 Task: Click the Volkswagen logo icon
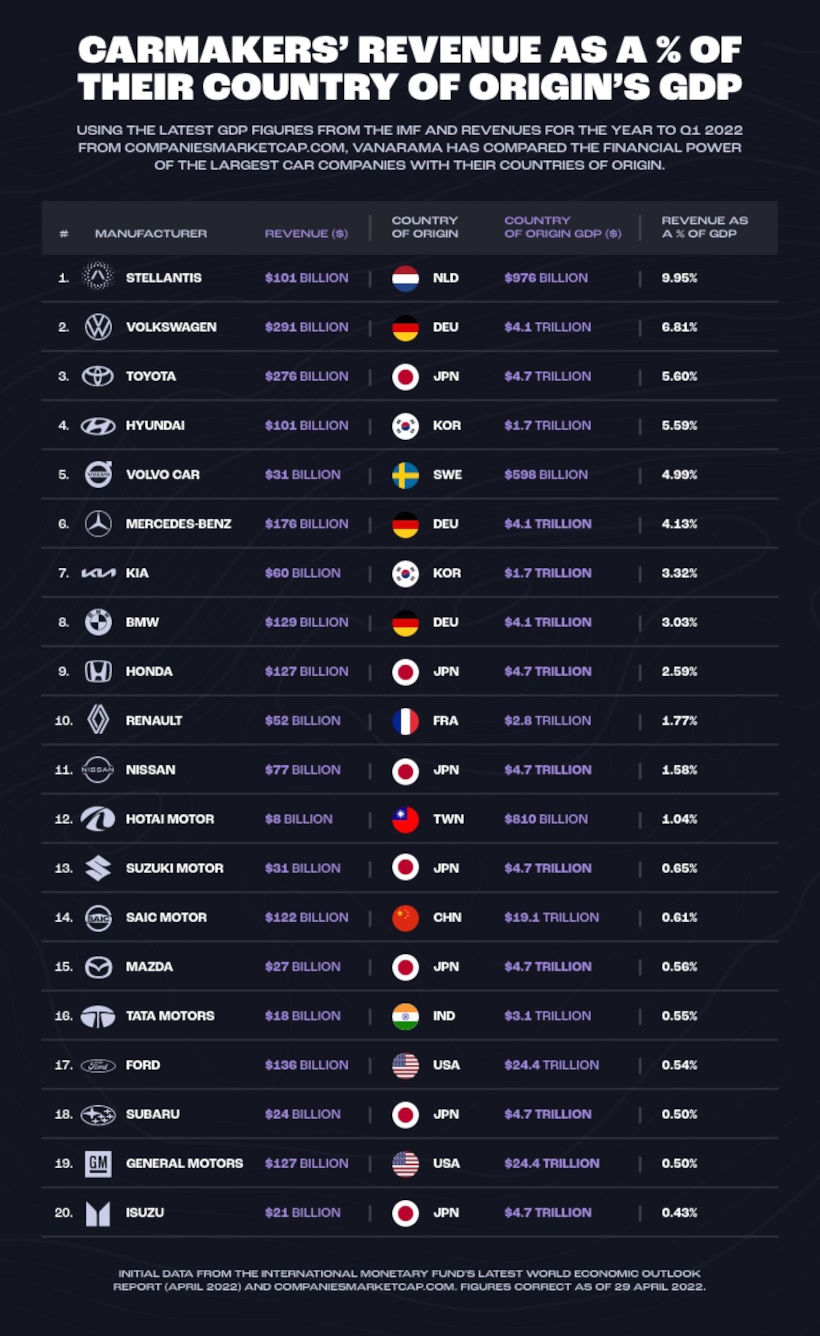[98, 327]
